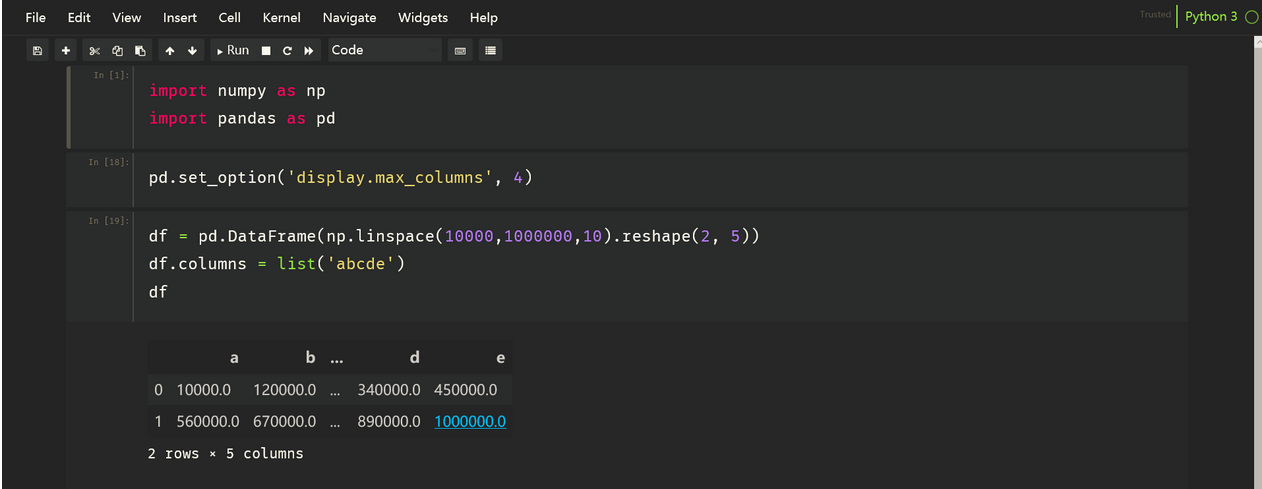Move the selected cell down
The width and height of the screenshot is (1262, 489).
(192, 50)
